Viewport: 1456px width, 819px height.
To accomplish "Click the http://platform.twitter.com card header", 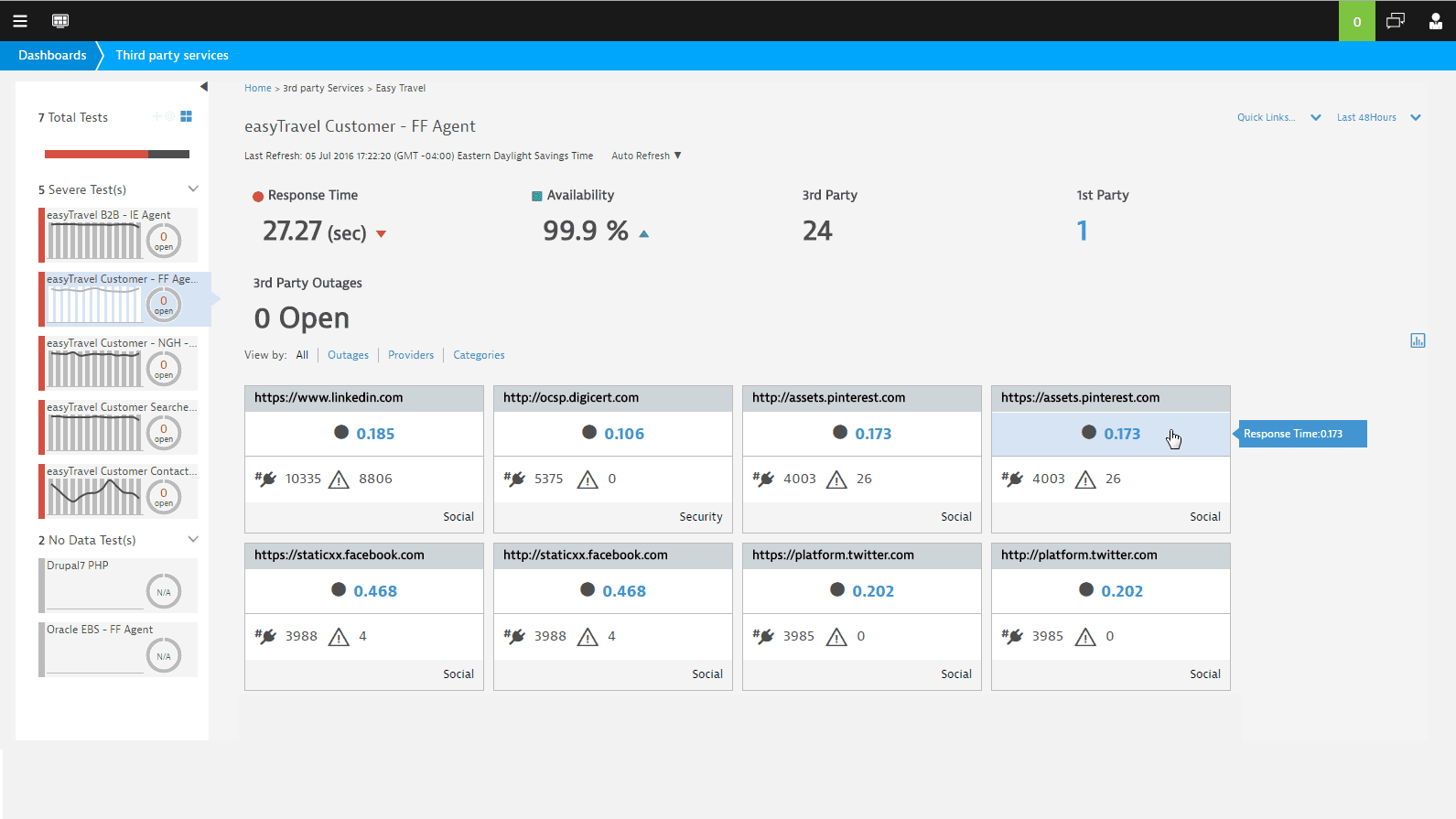I will [x=1111, y=555].
